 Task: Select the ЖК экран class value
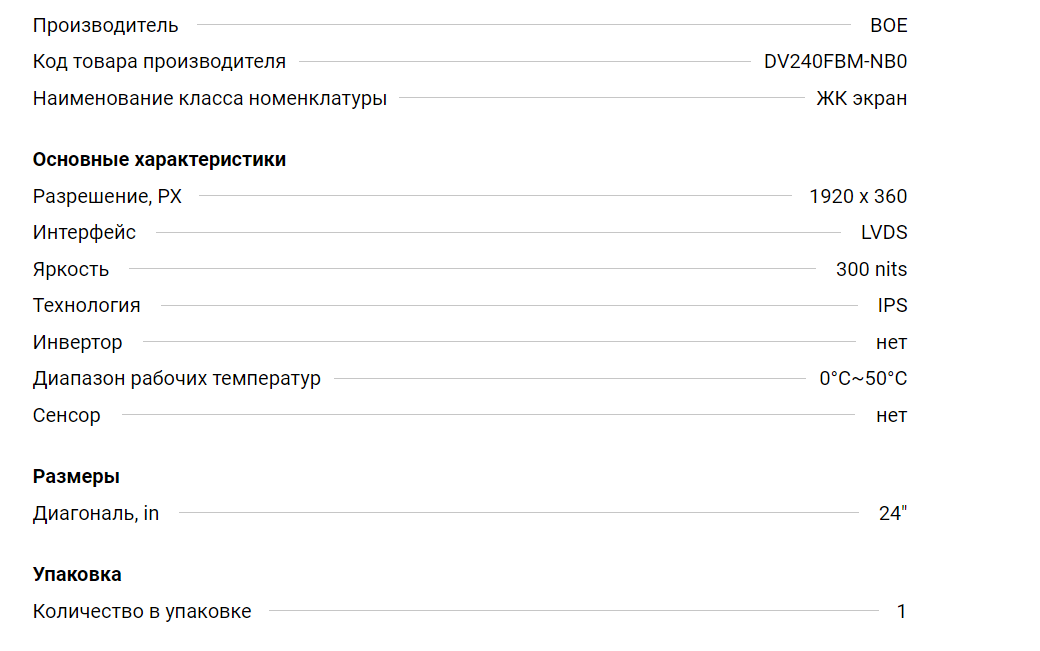pos(862,99)
